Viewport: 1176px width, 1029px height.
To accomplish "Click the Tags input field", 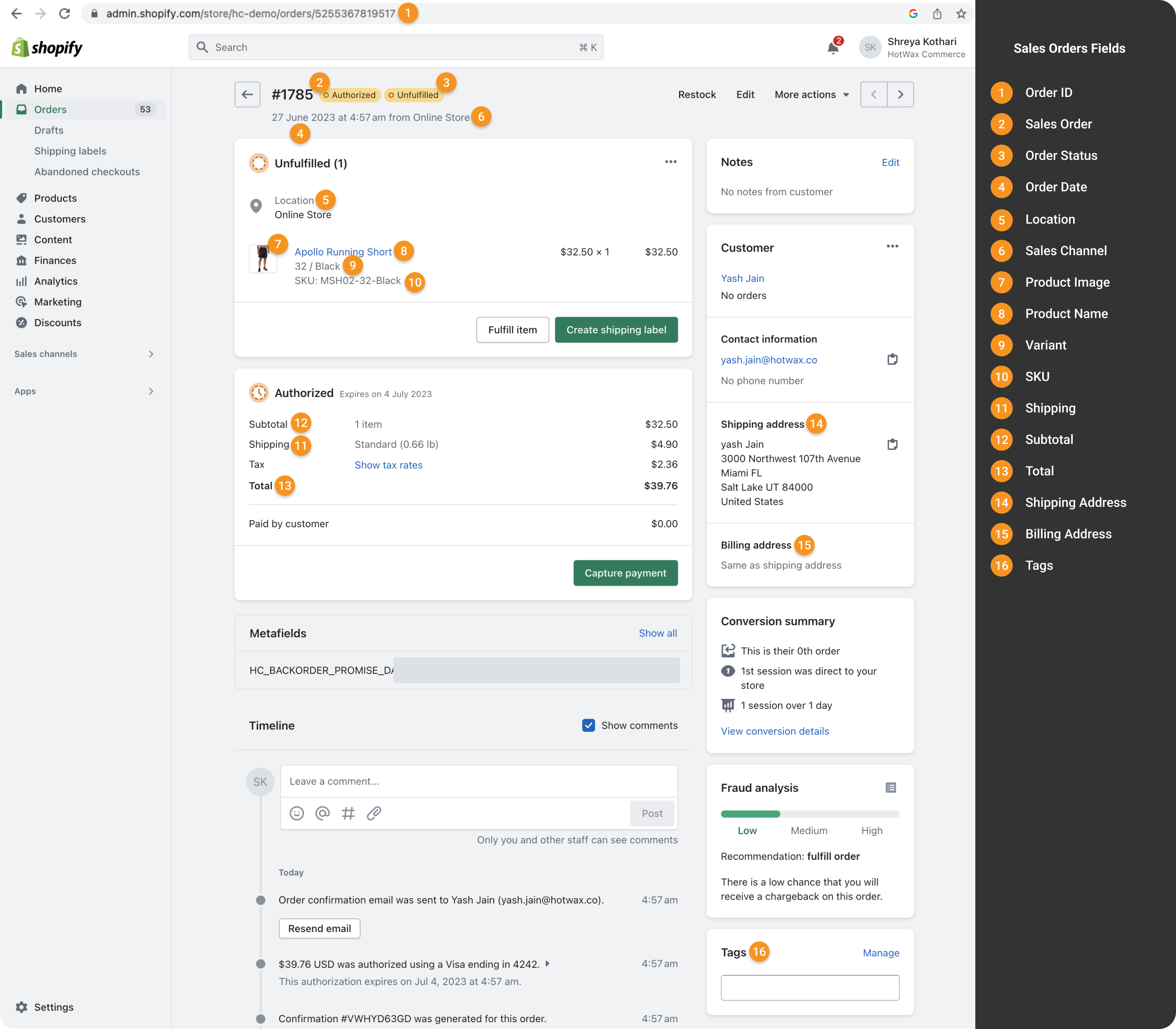I will click(x=810, y=988).
